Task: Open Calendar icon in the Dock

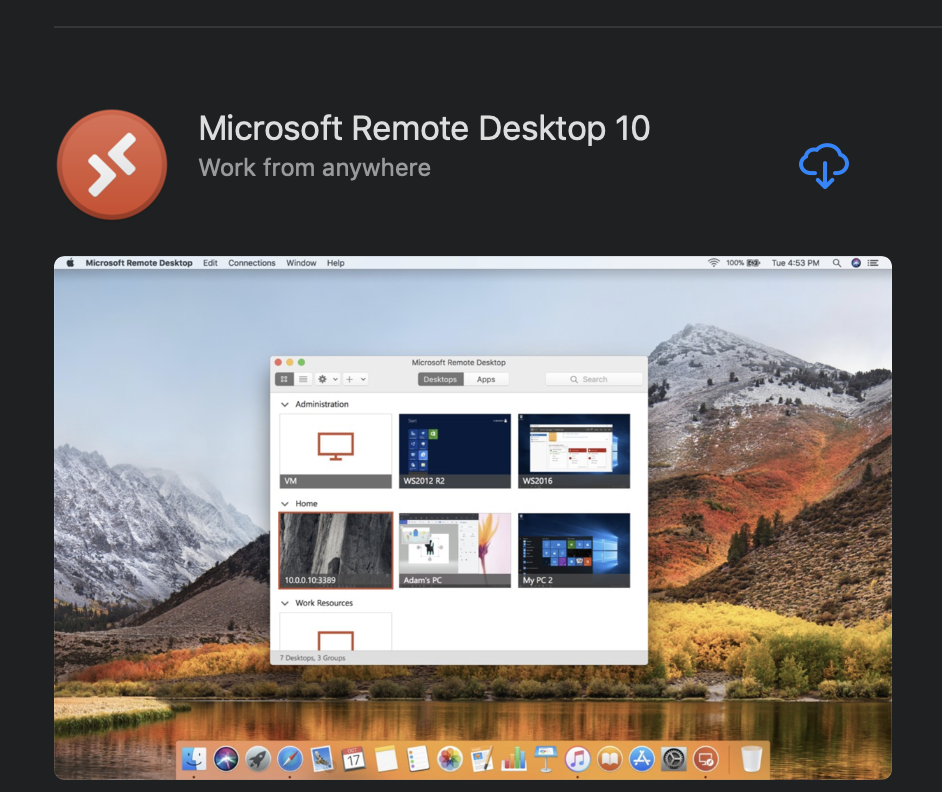Action: coord(353,759)
